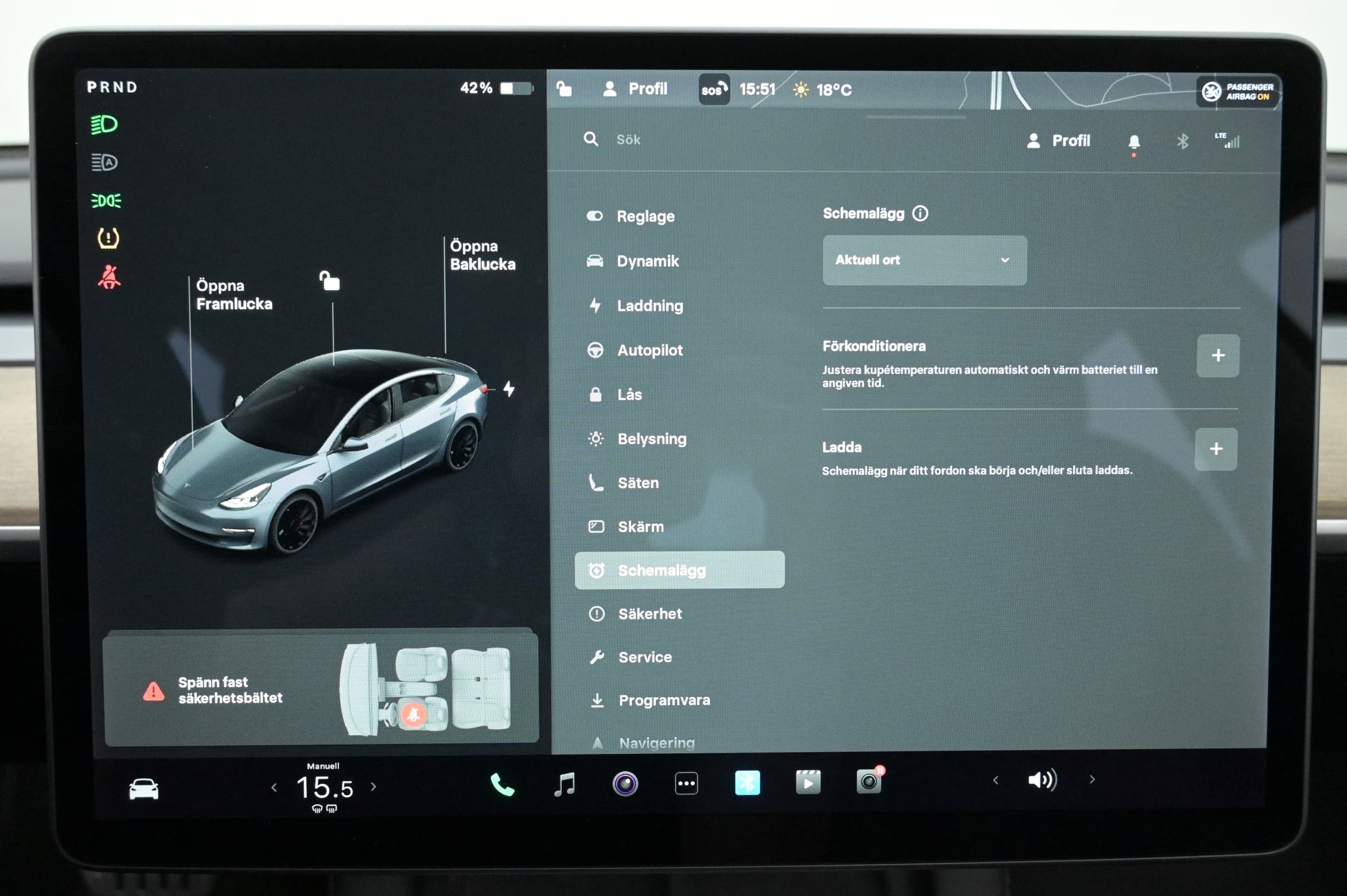Image resolution: width=1347 pixels, height=896 pixels.
Task: Lower cabin temperature with left chevron
Action: (274, 787)
